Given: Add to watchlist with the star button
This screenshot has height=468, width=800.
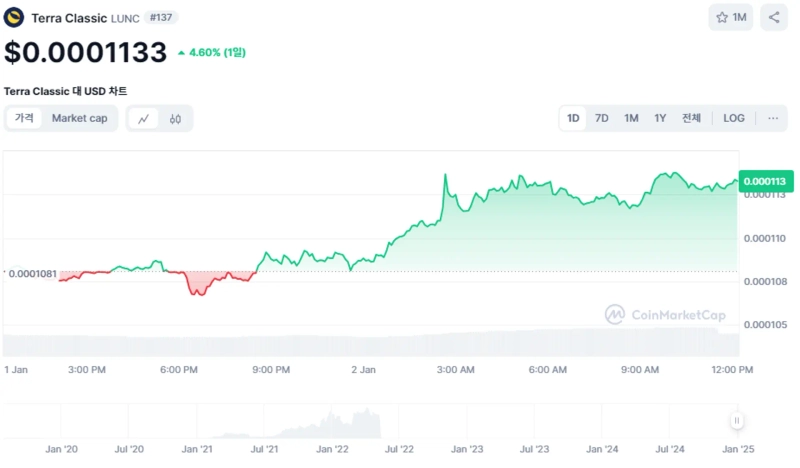Looking at the screenshot, I should [x=730, y=17].
